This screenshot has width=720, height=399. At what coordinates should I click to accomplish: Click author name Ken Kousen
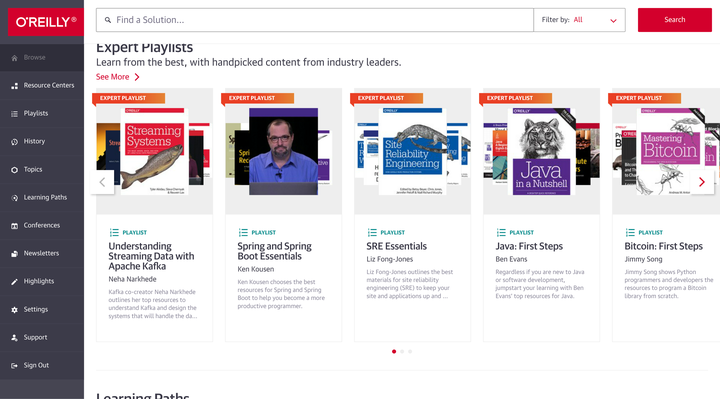pyautogui.click(x=256, y=269)
